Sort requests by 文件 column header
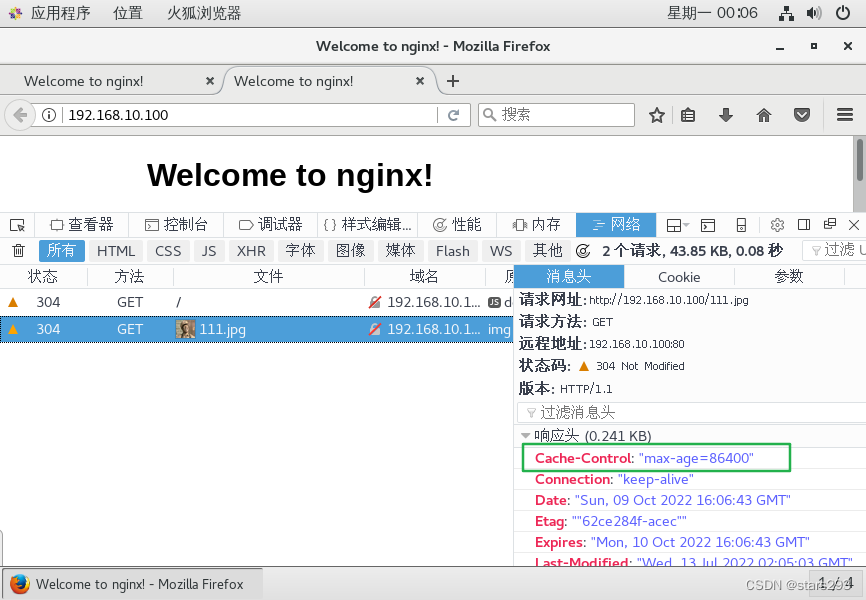The width and height of the screenshot is (866, 600). (268, 276)
